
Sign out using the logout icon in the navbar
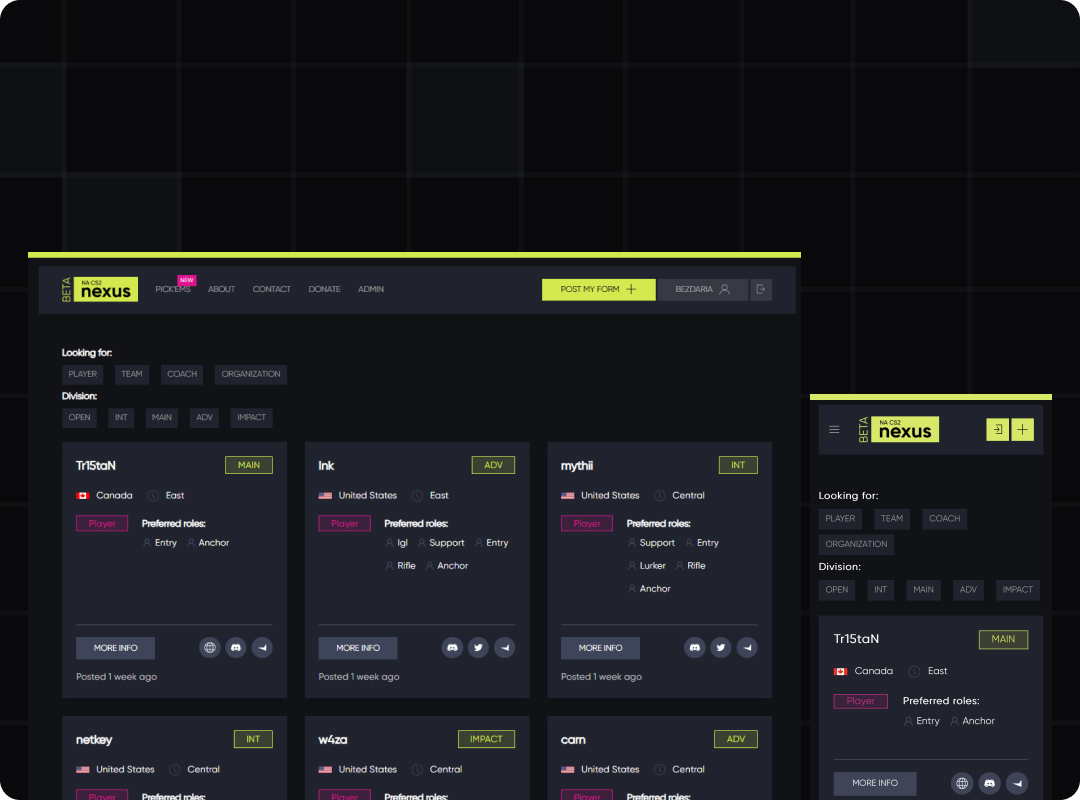[761, 289]
